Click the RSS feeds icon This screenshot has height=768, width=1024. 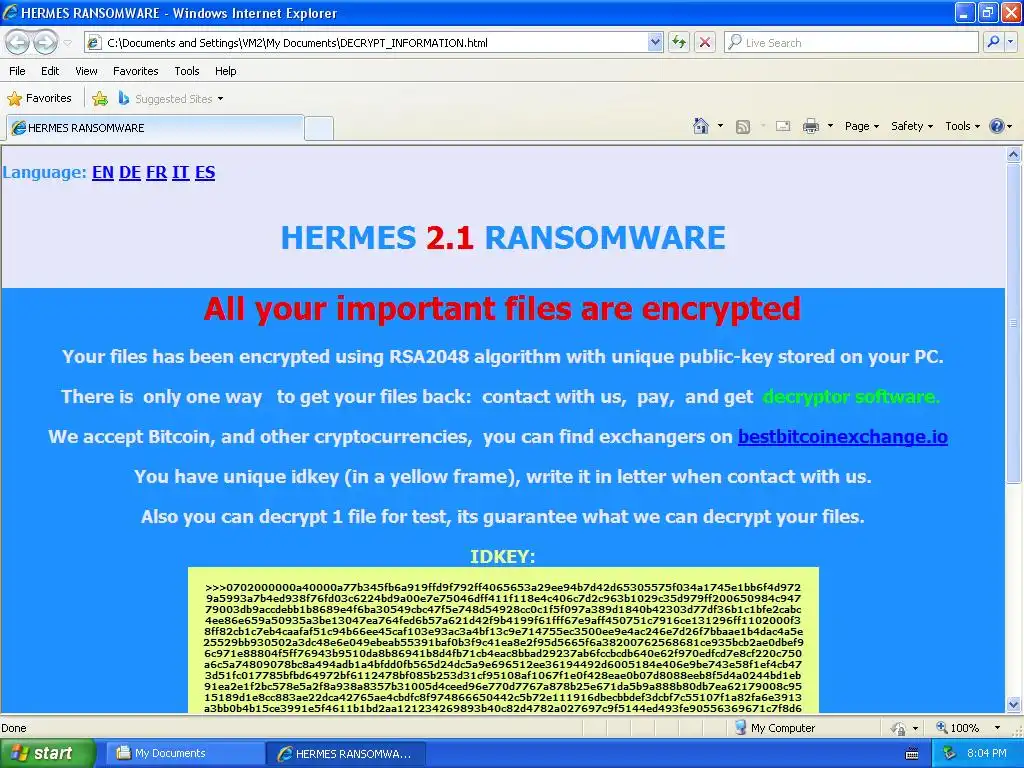(x=743, y=127)
